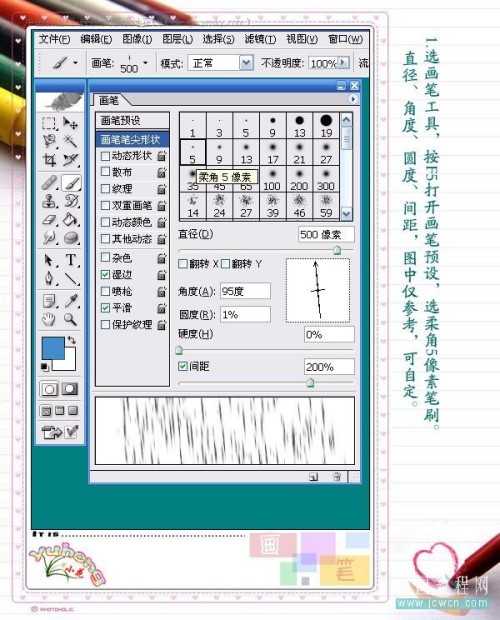Image resolution: width=500 pixels, height=620 pixels.
Task: Adjust the 间距 spacing slider handle
Action: pos(310,382)
